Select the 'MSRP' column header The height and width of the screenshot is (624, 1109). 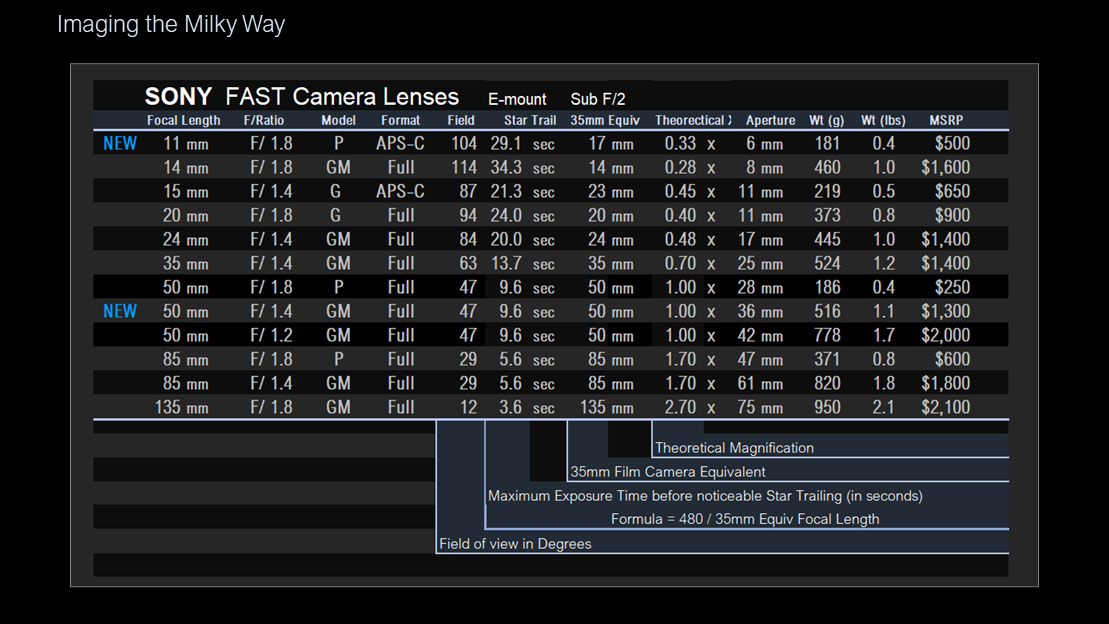tap(946, 120)
